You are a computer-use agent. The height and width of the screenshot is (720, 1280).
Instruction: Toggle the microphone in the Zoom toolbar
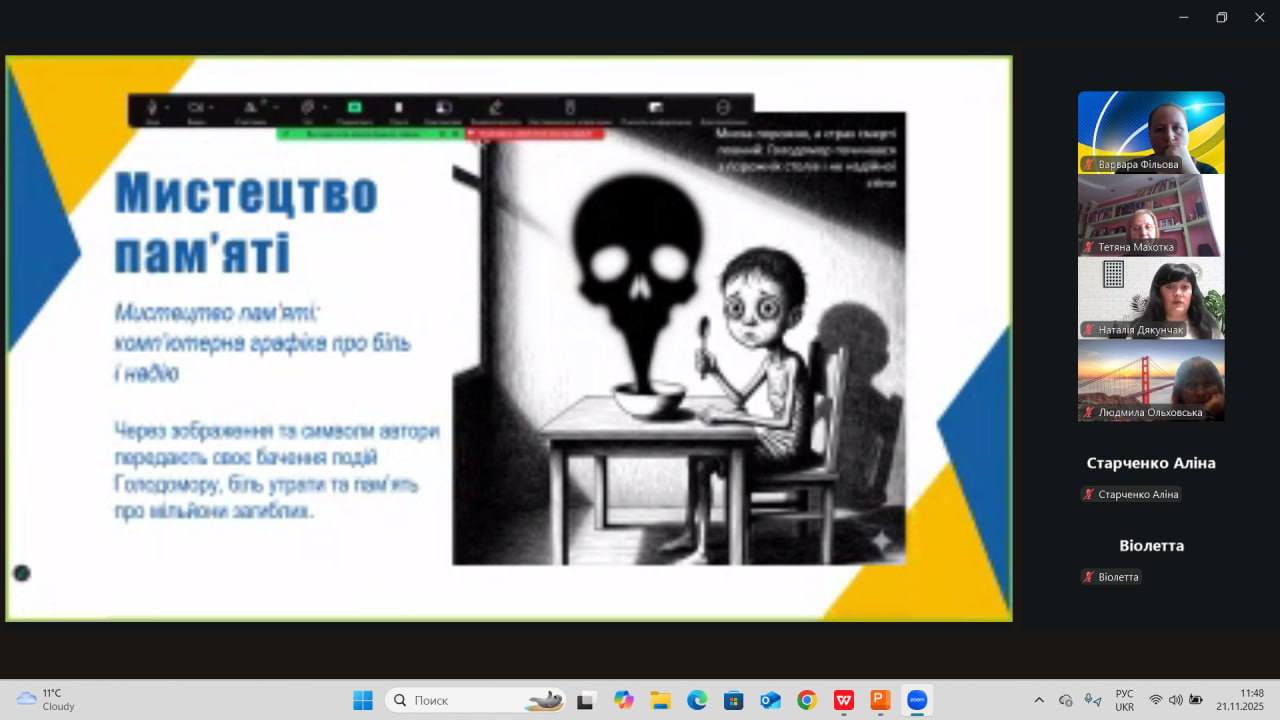[152, 107]
